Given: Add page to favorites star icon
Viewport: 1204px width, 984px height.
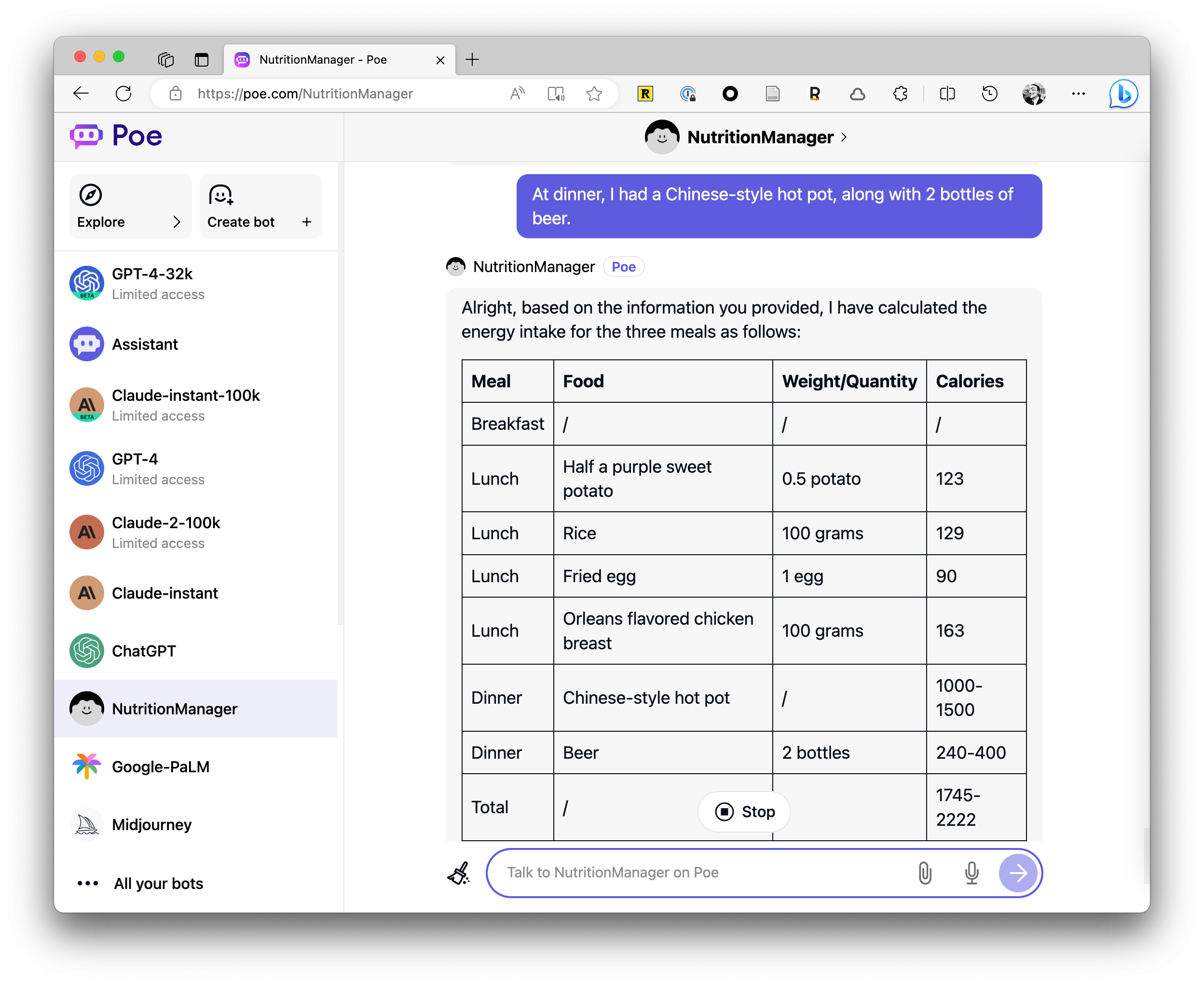Looking at the screenshot, I should pyautogui.click(x=594, y=94).
